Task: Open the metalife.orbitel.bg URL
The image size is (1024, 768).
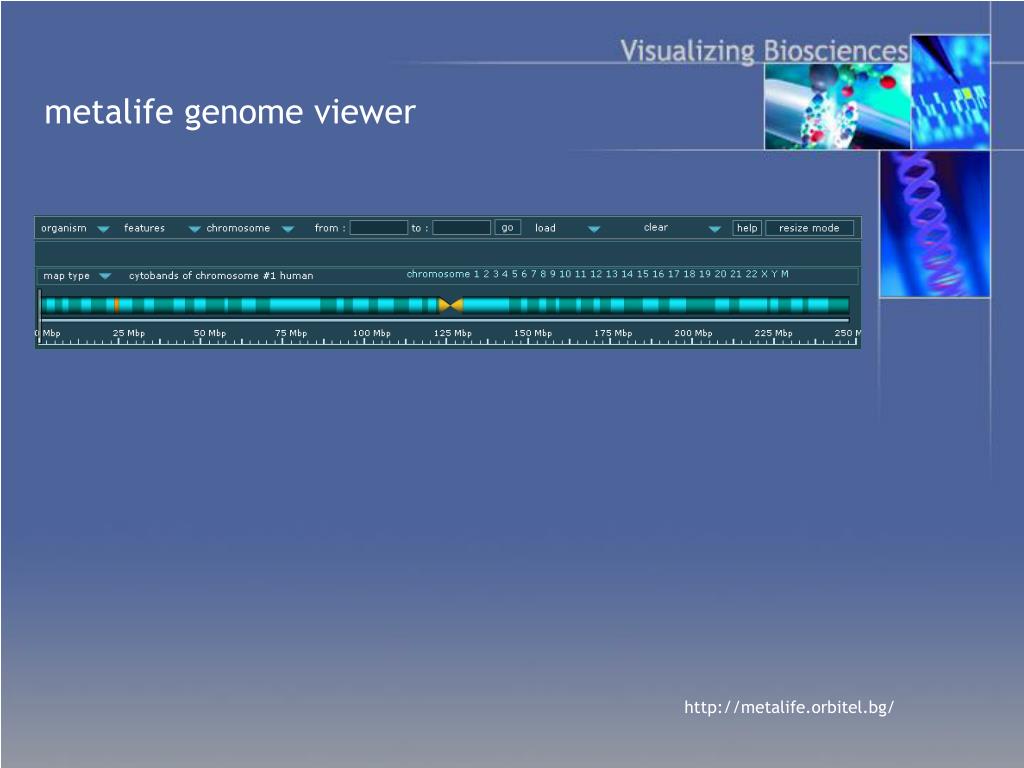Action: 789,707
